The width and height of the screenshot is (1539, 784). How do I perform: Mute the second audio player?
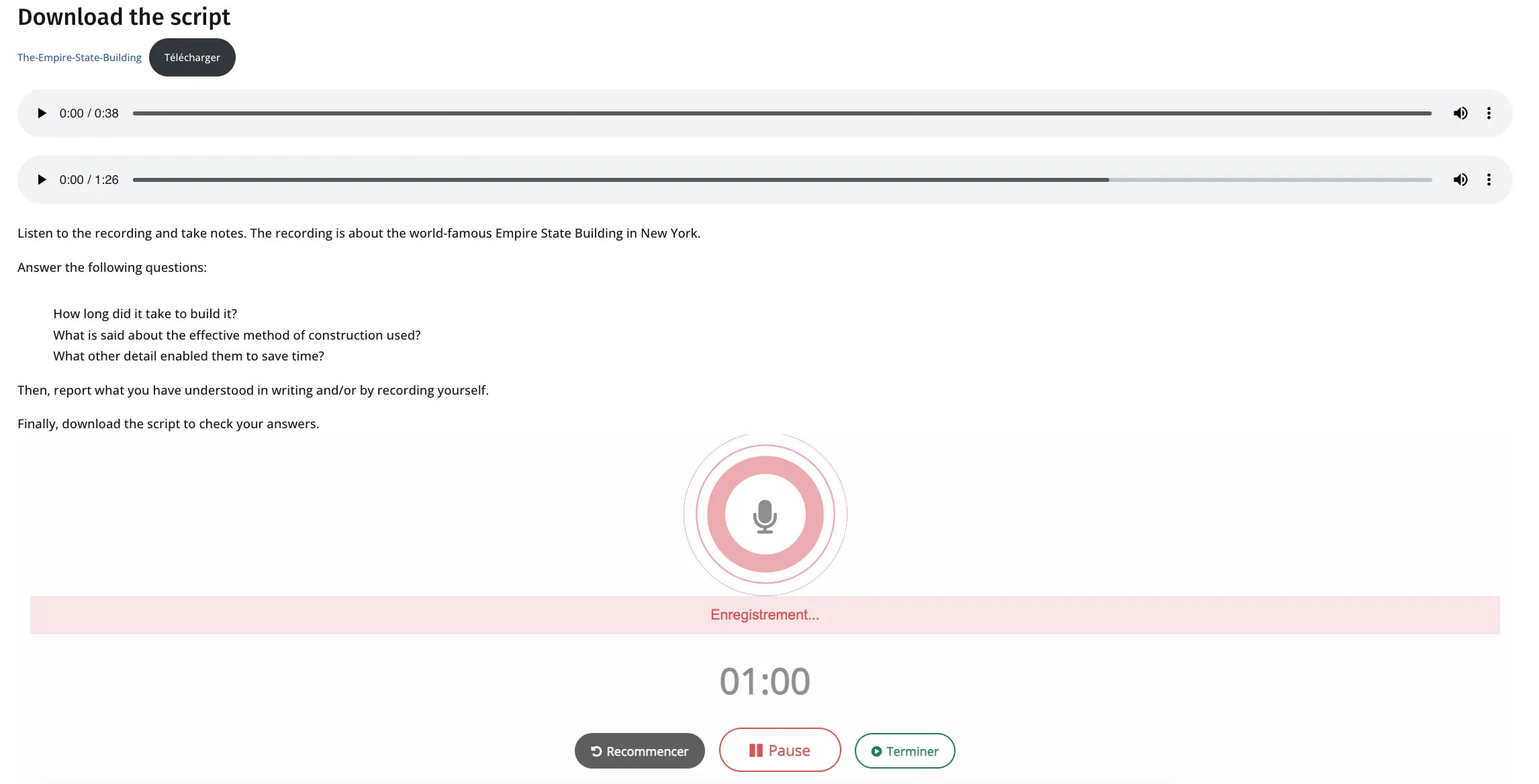(1460, 180)
